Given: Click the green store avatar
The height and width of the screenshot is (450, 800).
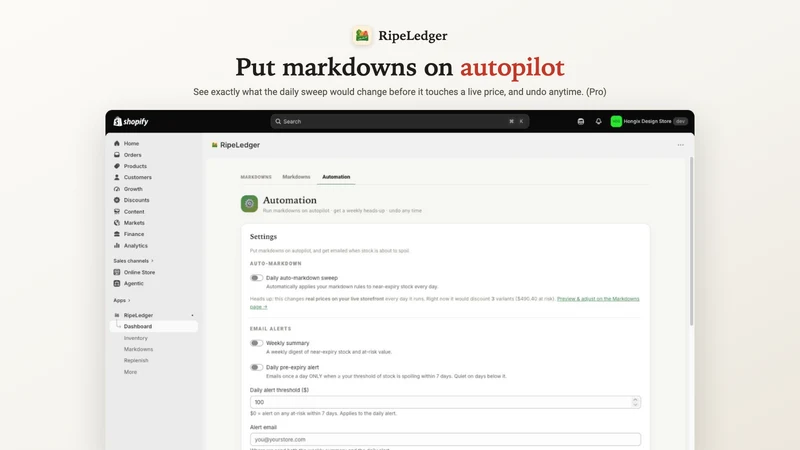Looking at the screenshot, I should [x=616, y=121].
